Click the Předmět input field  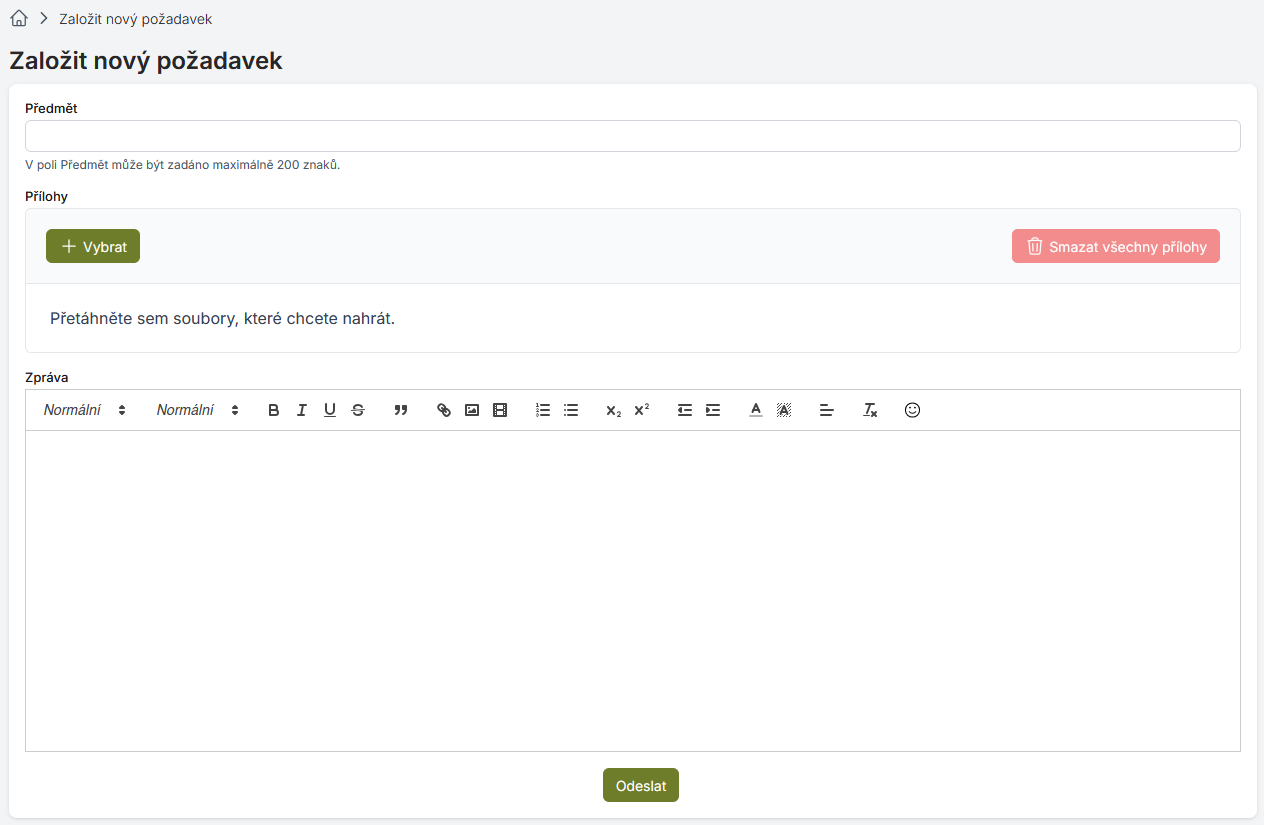[632, 136]
